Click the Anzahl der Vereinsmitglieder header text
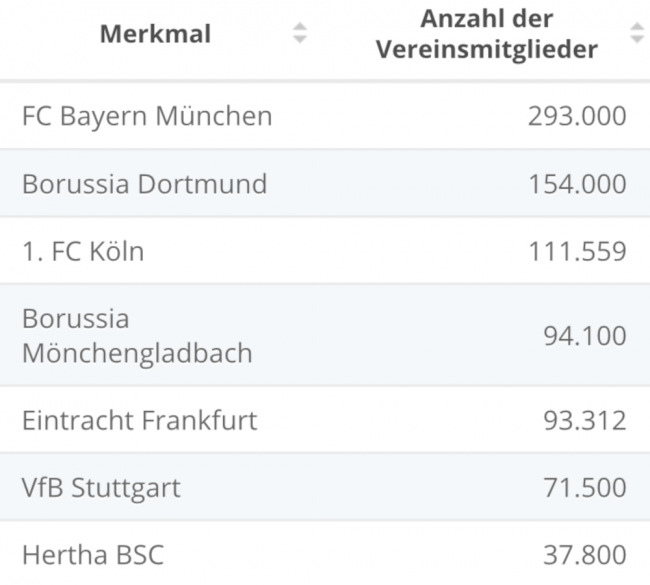The image size is (650, 585). (x=487, y=34)
